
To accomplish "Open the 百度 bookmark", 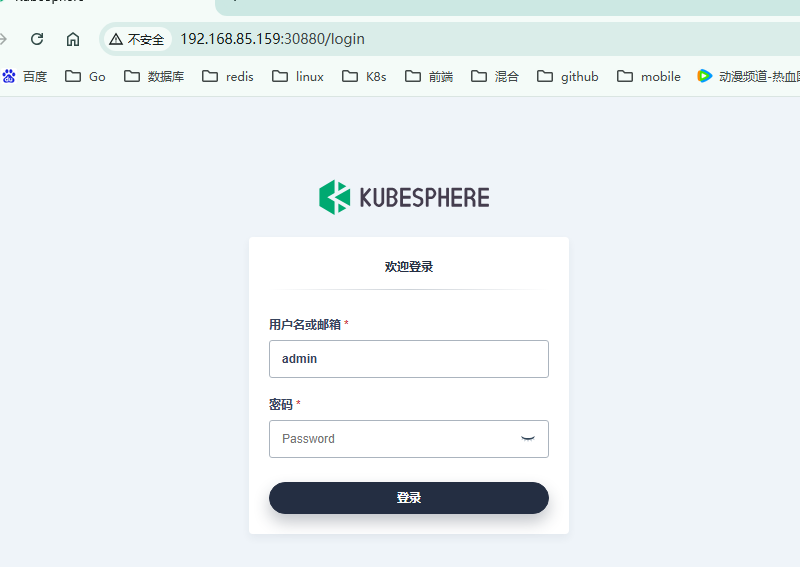I will click(x=24, y=77).
